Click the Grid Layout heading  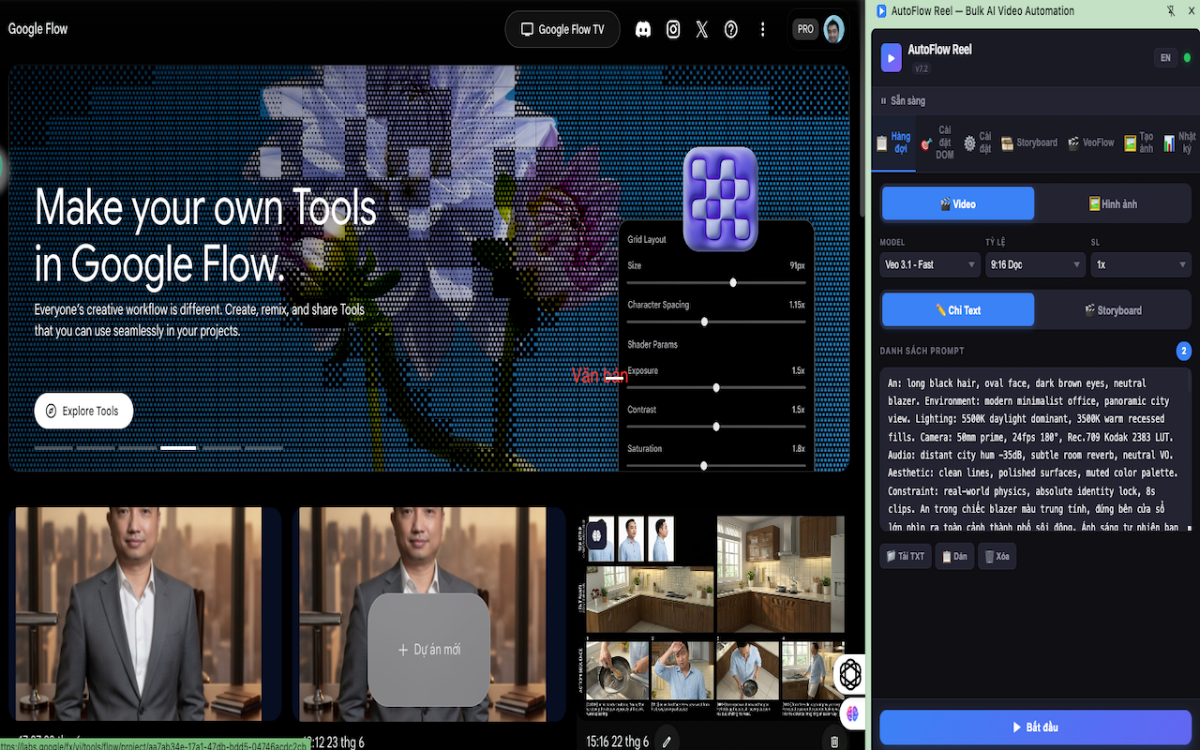tap(647, 240)
